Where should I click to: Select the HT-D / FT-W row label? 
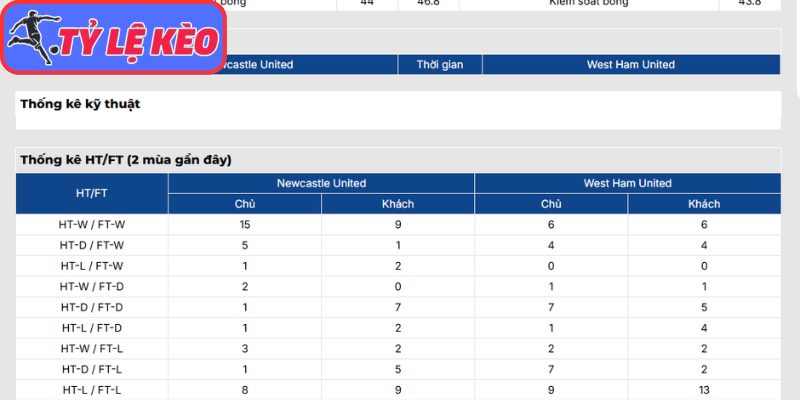pyautogui.click(x=92, y=245)
